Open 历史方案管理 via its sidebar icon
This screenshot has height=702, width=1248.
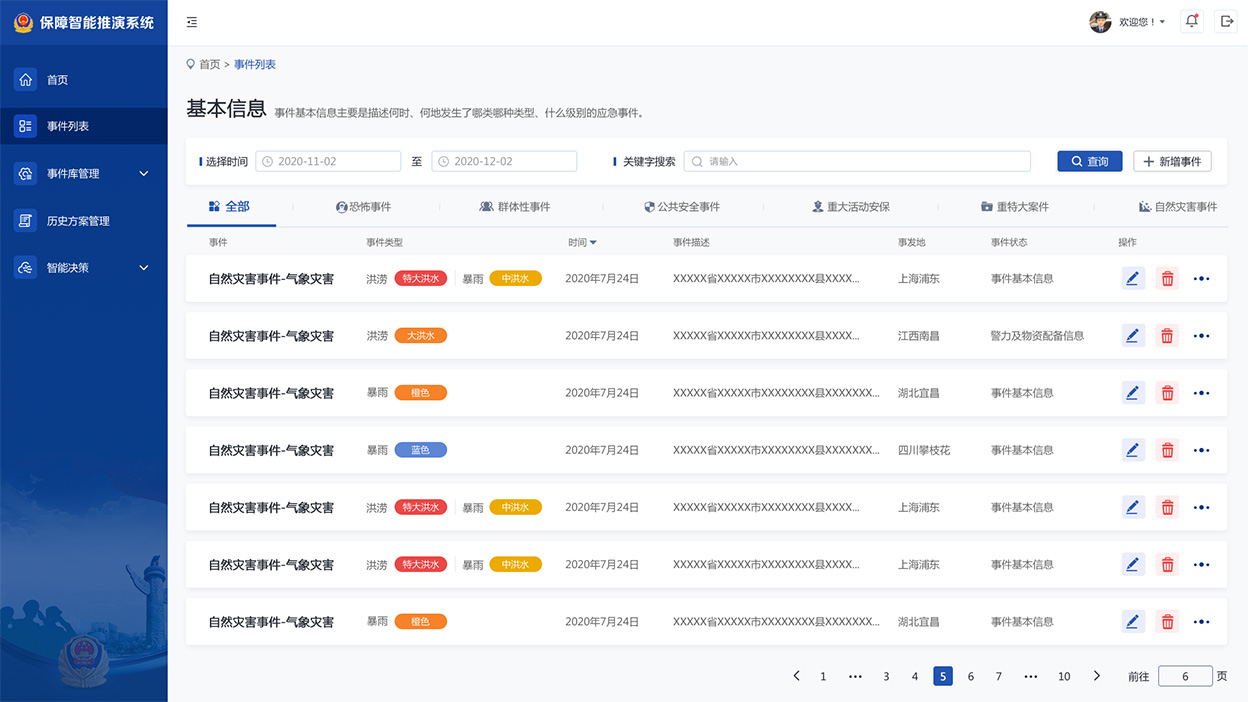pyautogui.click(x=25, y=220)
